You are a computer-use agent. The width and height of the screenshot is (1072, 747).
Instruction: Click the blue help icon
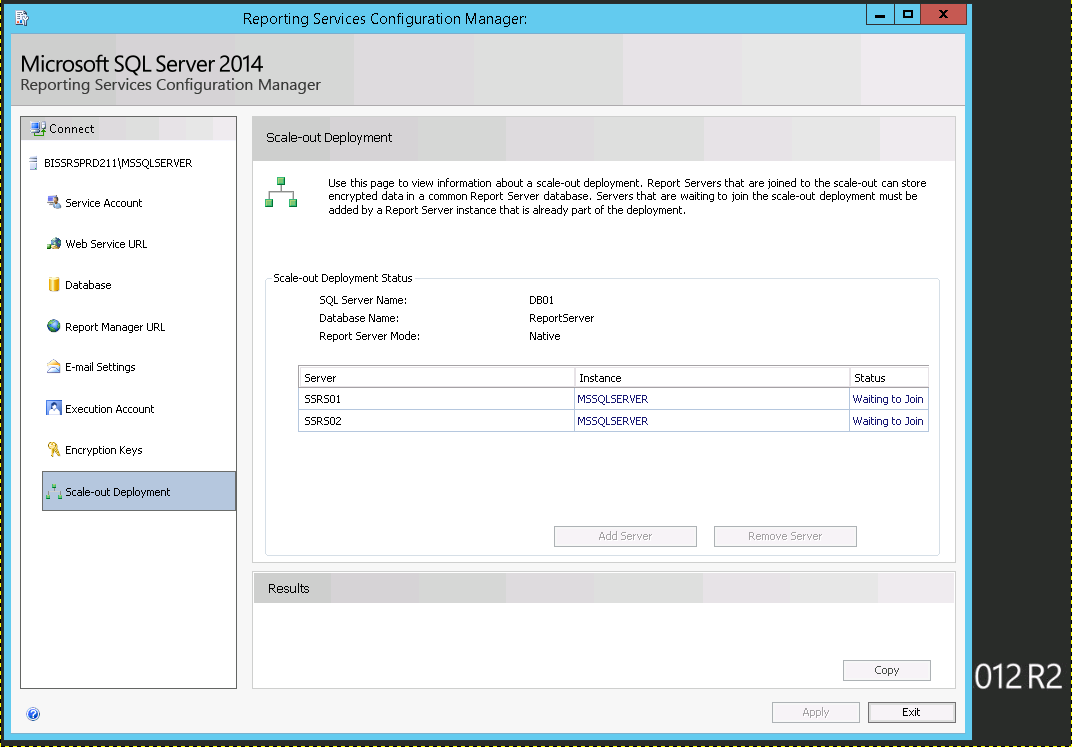[33, 714]
